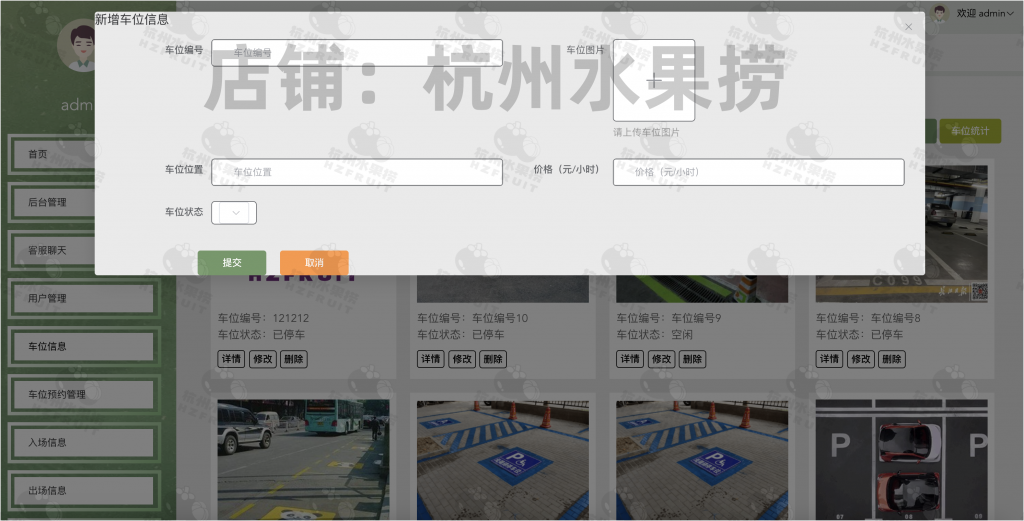This screenshot has height=521, width=1024.
Task: Click 删除 for 车位编号 121212
Action: pos(293,359)
